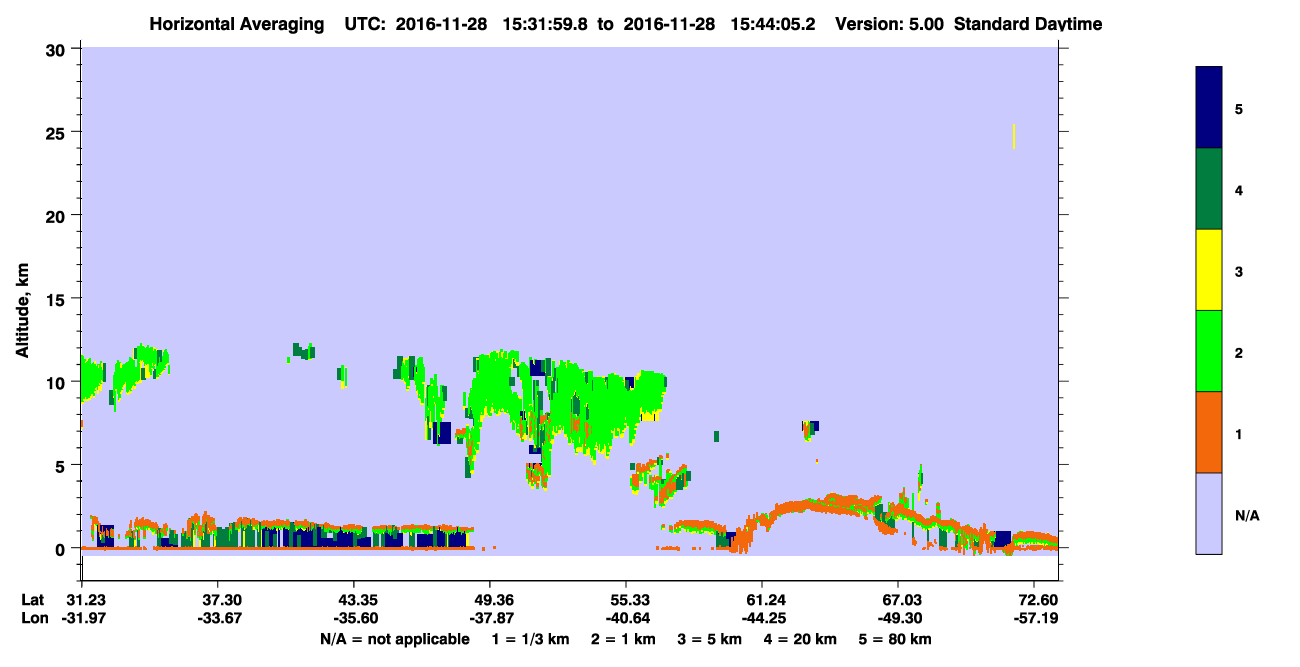Click the 'Lon' row label

pos(34,618)
